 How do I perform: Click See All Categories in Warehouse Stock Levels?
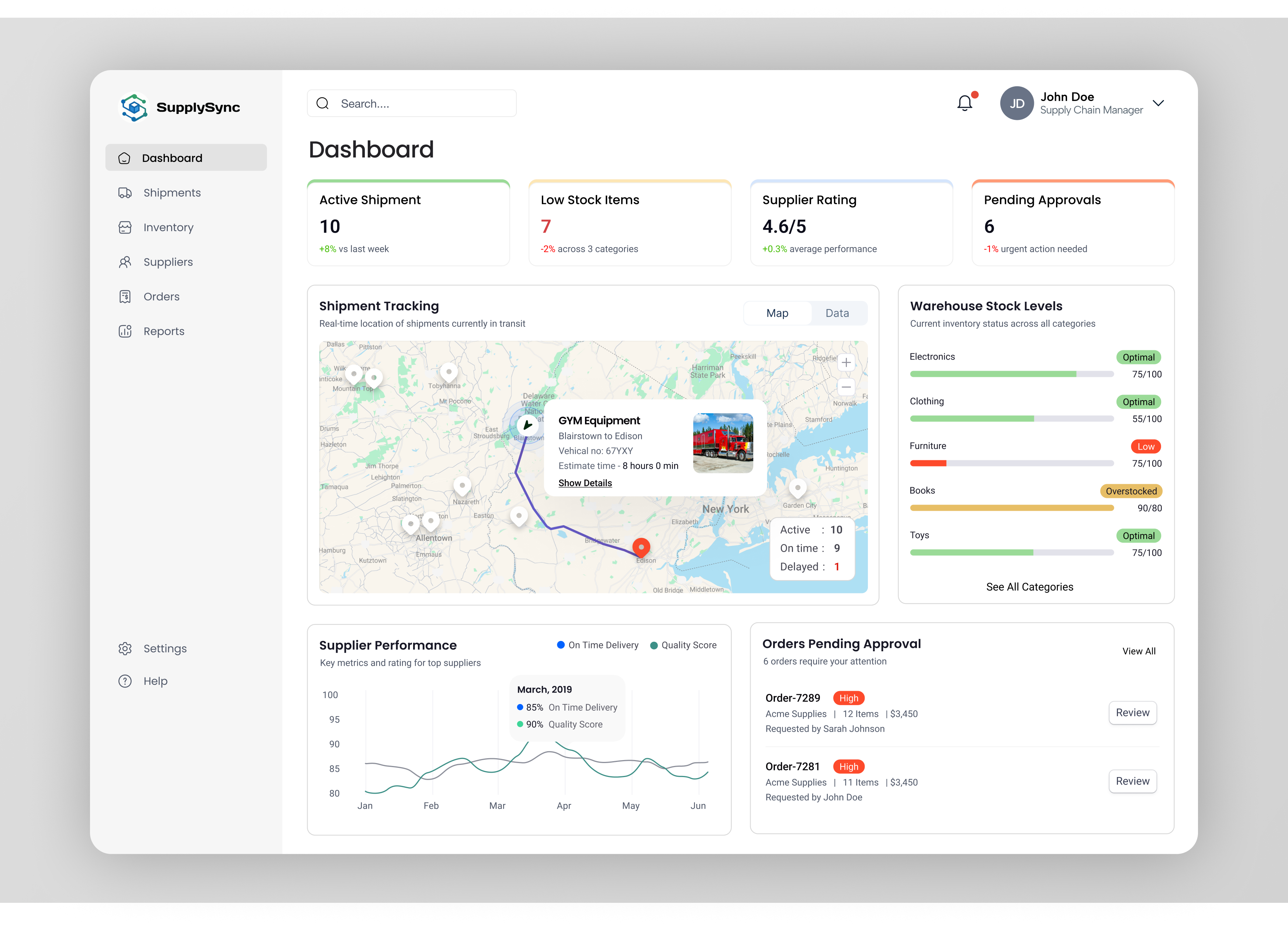click(1029, 587)
